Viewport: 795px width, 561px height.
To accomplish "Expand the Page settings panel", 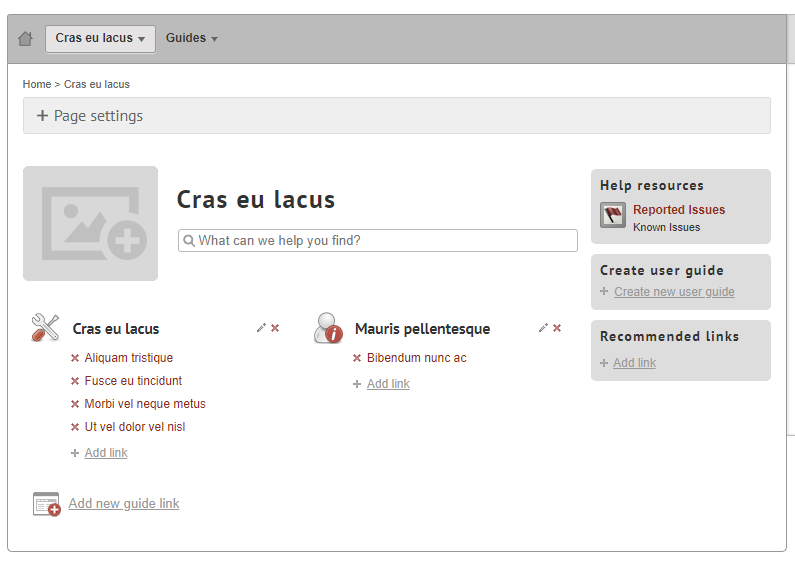I will (90, 116).
